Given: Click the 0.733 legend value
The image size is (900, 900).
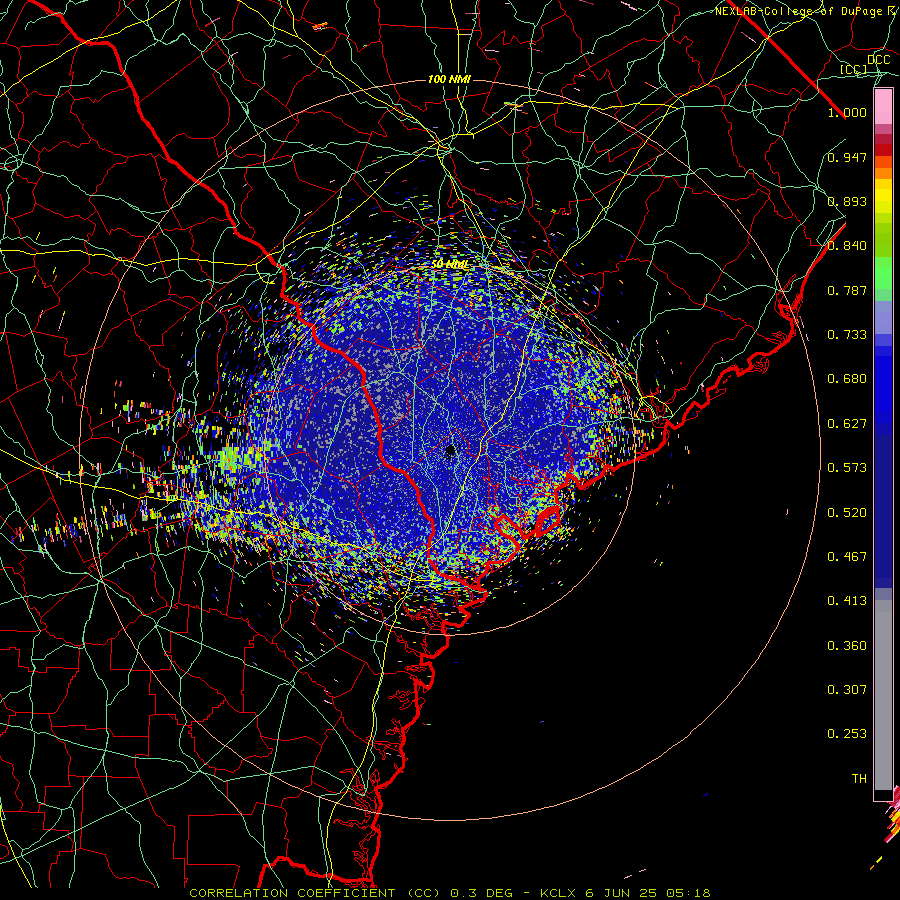Looking at the screenshot, I should [x=847, y=335].
